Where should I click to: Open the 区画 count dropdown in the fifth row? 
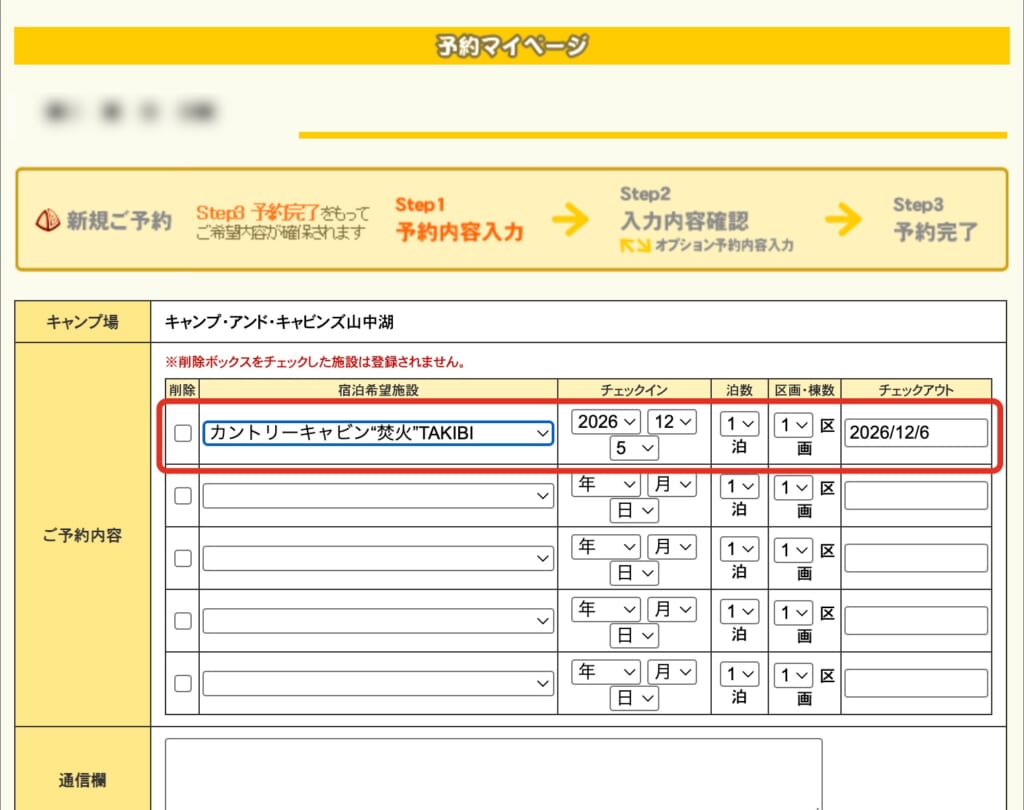click(793, 675)
